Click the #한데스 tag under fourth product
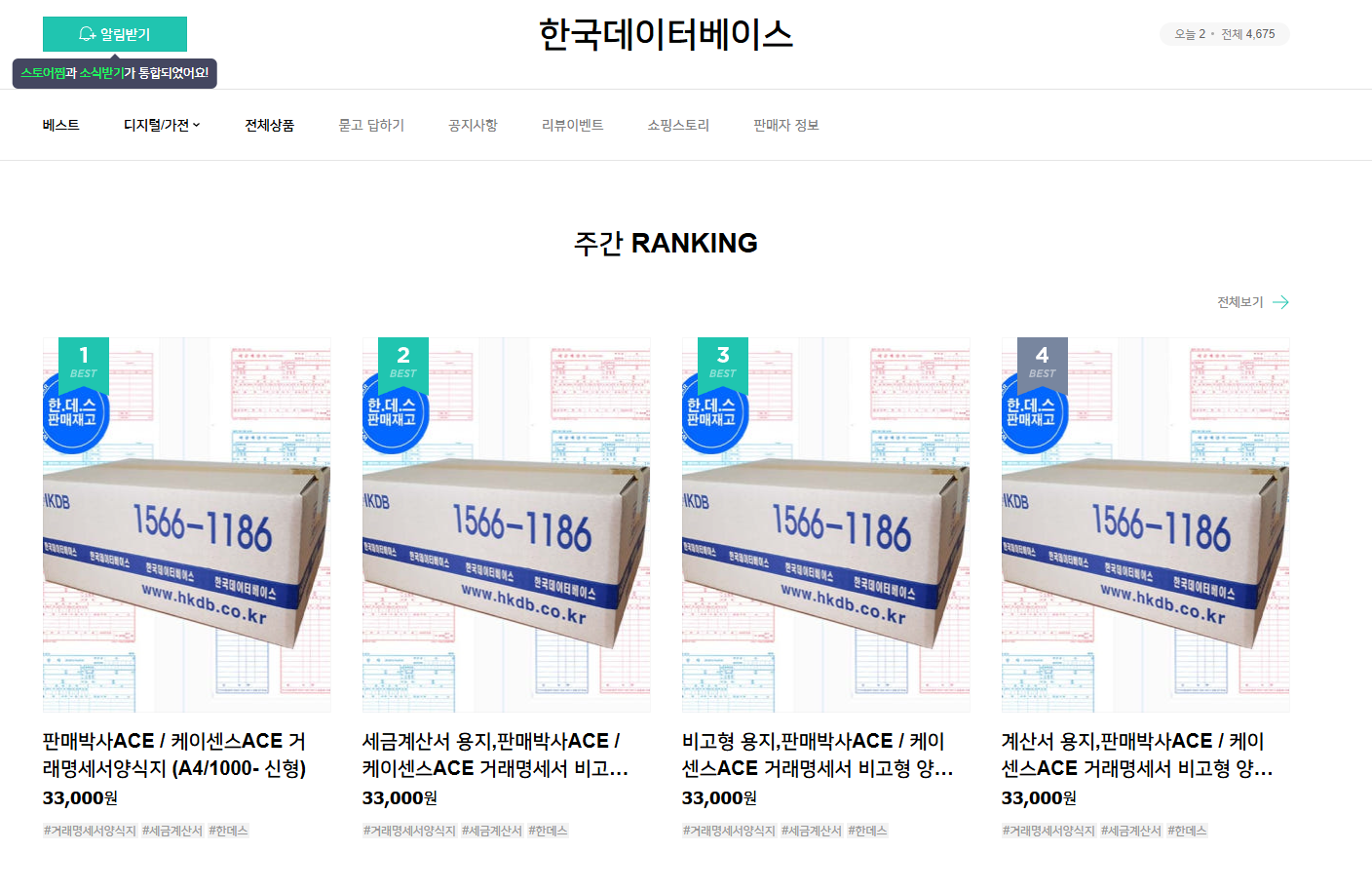Screen dimensions: 1372x891 tap(1187, 831)
